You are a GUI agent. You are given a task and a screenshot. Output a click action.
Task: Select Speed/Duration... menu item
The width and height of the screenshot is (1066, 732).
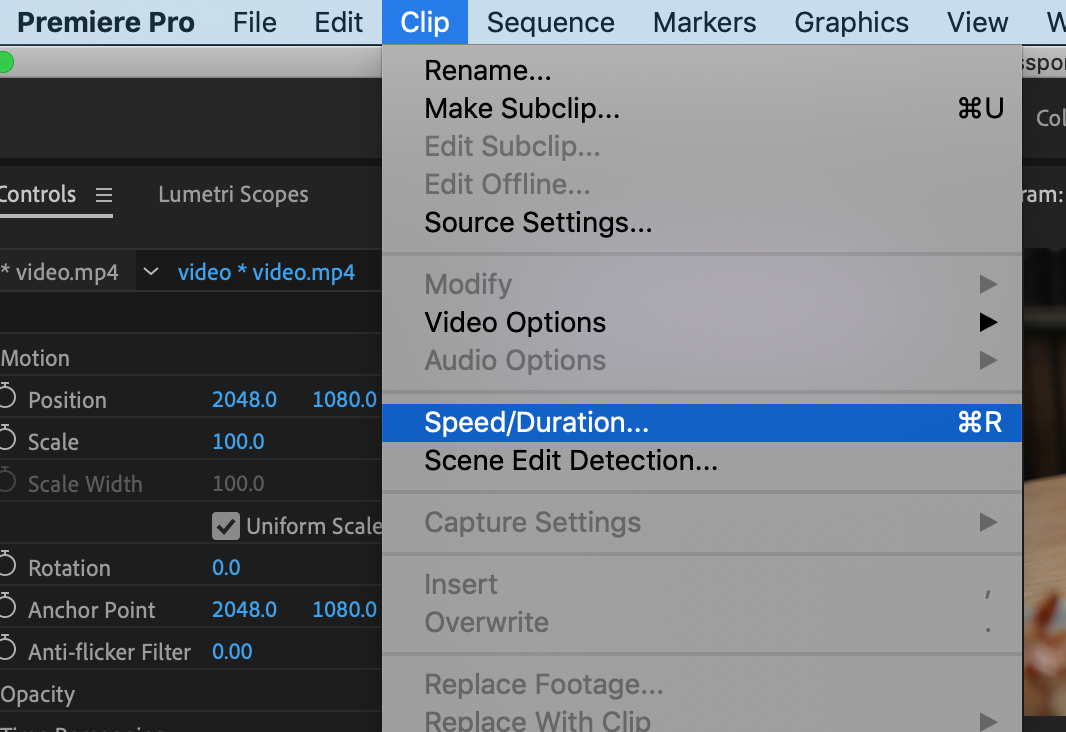tap(702, 423)
